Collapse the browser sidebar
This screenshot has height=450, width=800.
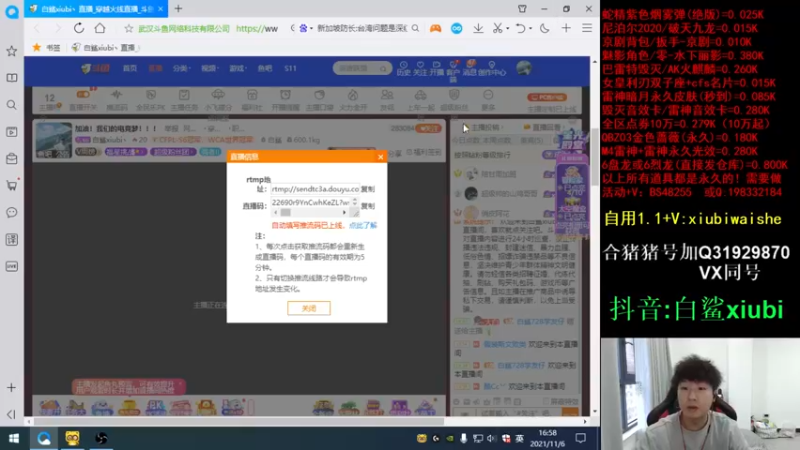pos(11,414)
